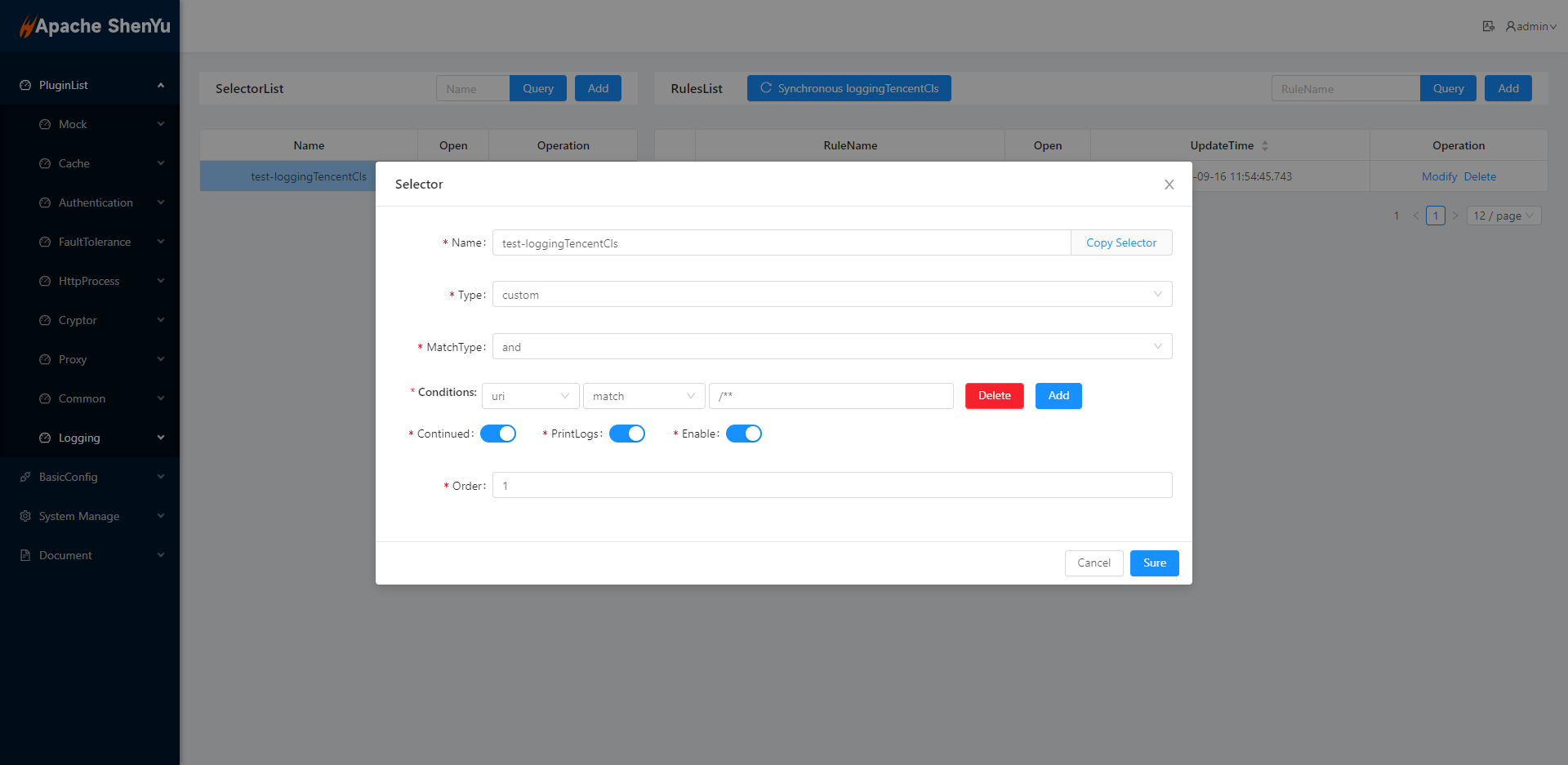
Task: Click the Apache ShenYu logo icon
Action: [27, 26]
